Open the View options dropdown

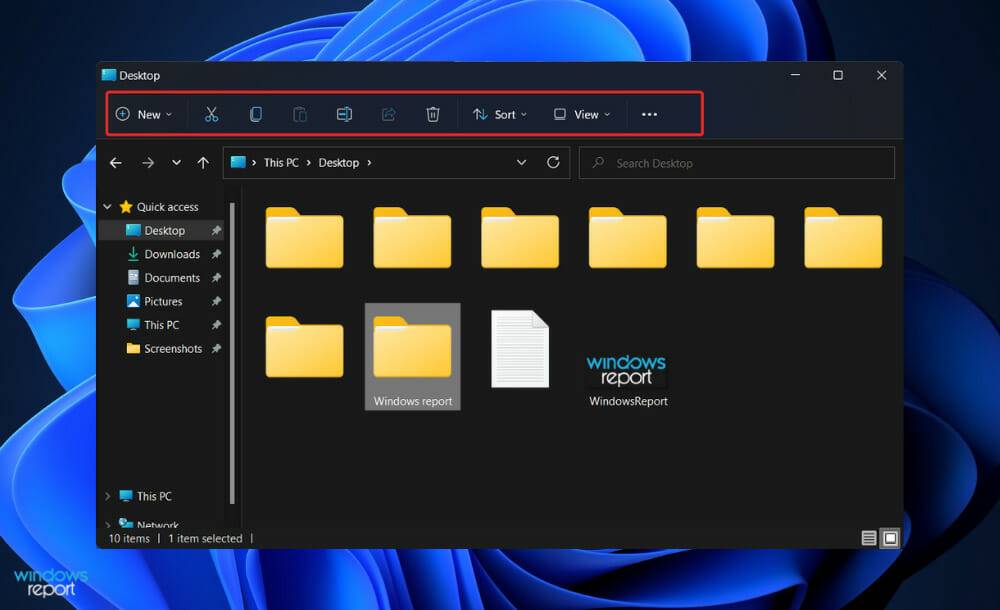click(x=581, y=114)
